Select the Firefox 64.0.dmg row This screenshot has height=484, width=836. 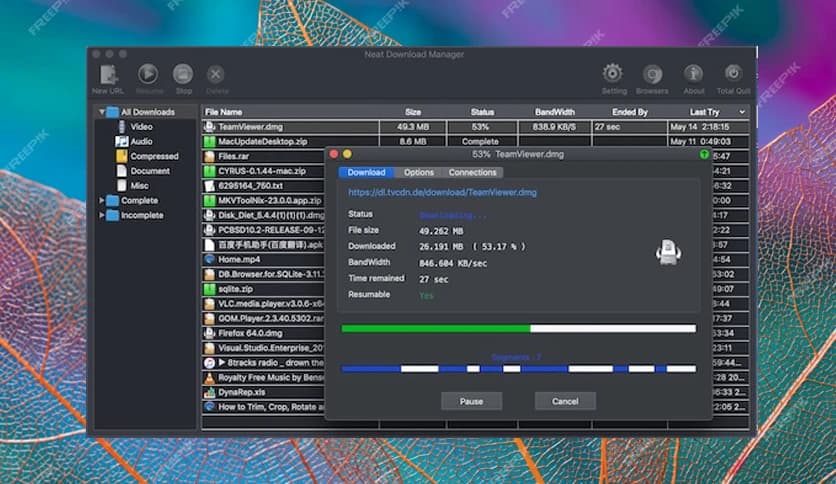264,333
